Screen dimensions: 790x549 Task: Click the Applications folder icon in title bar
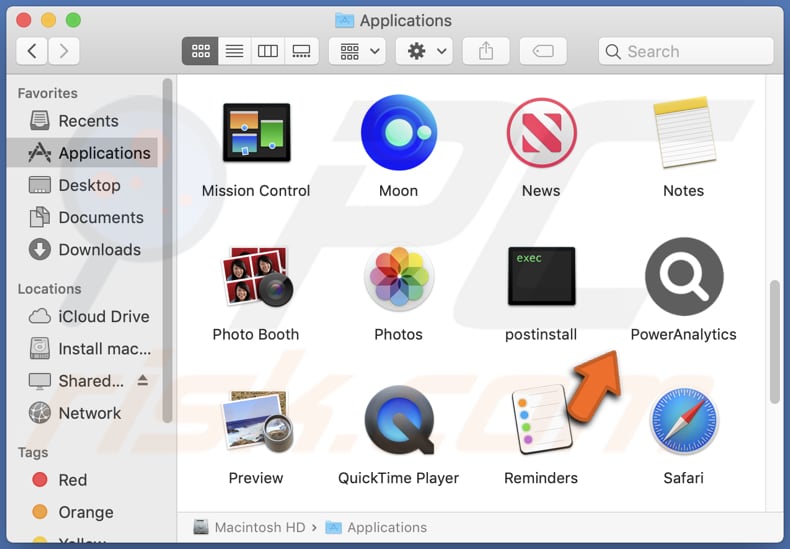345,20
